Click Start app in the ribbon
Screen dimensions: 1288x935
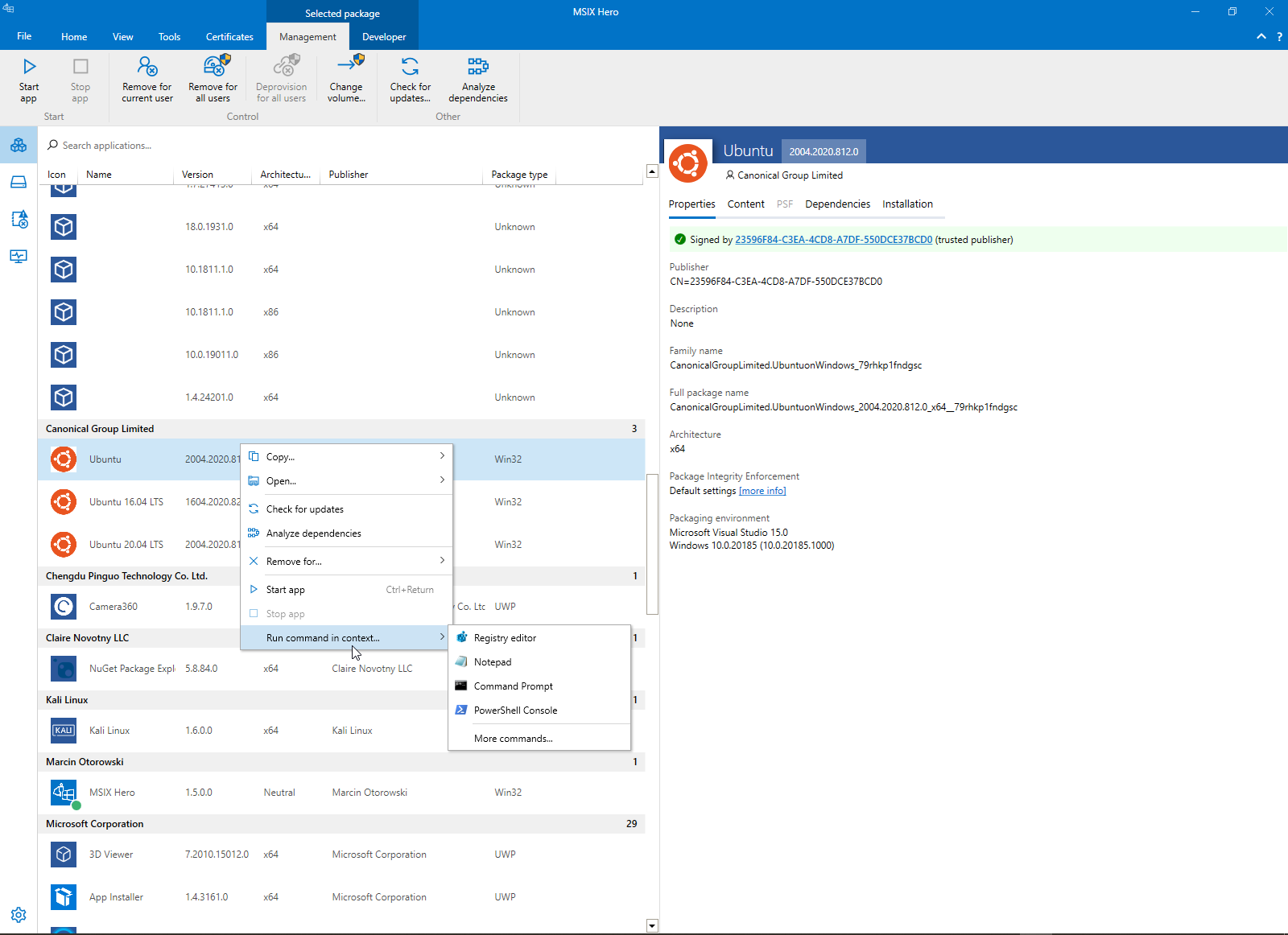coord(29,80)
